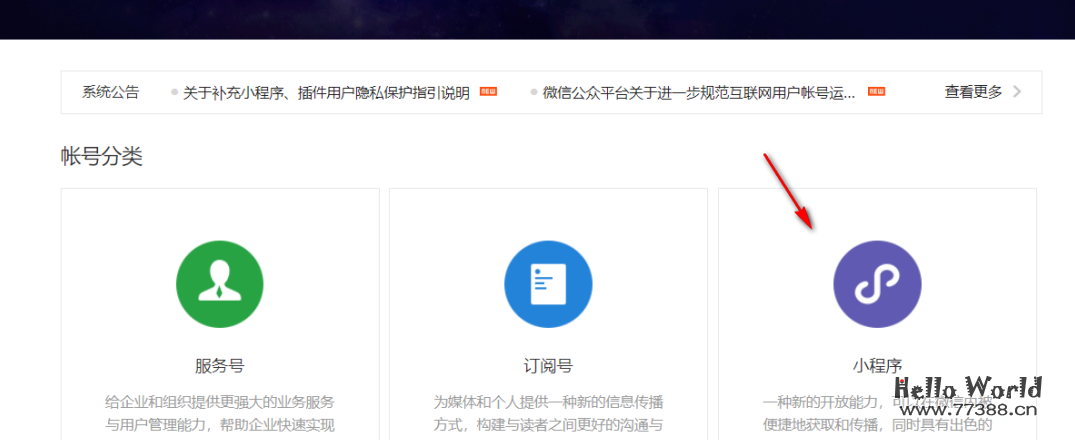
Task: Click 服务号 description 给企业和组织提供更强大的业务服务
Action: 220,402
